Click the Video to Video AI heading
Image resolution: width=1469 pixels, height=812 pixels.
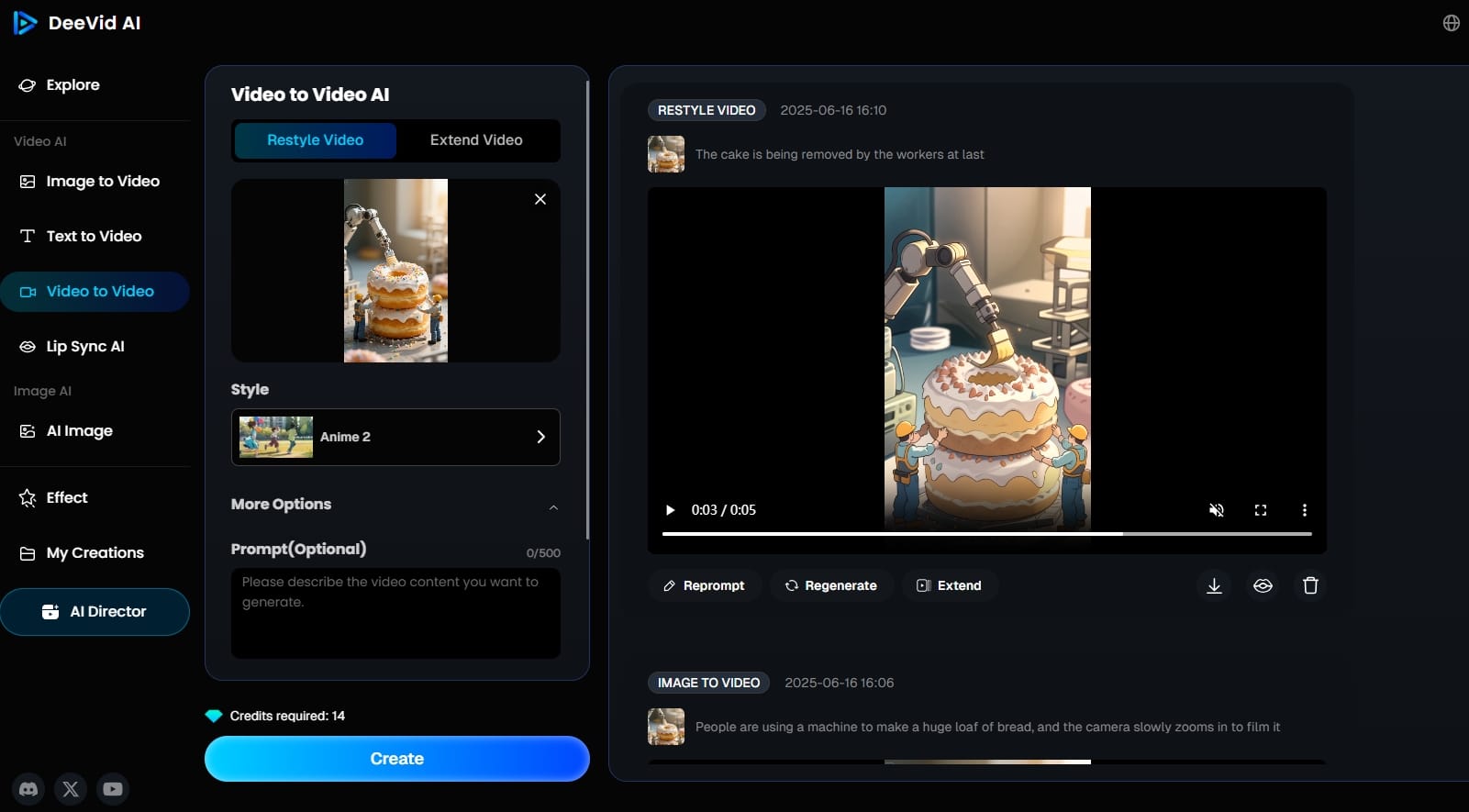(310, 95)
